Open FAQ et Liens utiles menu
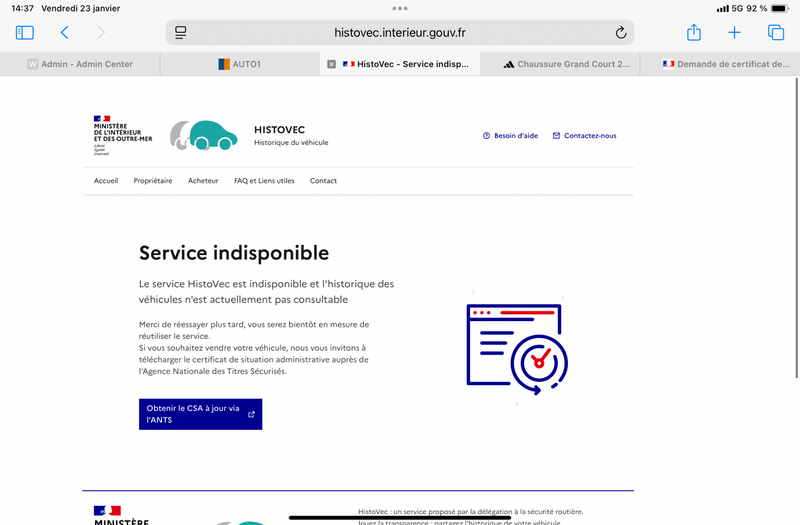The image size is (800, 525). pyautogui.click(x=264, y=181)
